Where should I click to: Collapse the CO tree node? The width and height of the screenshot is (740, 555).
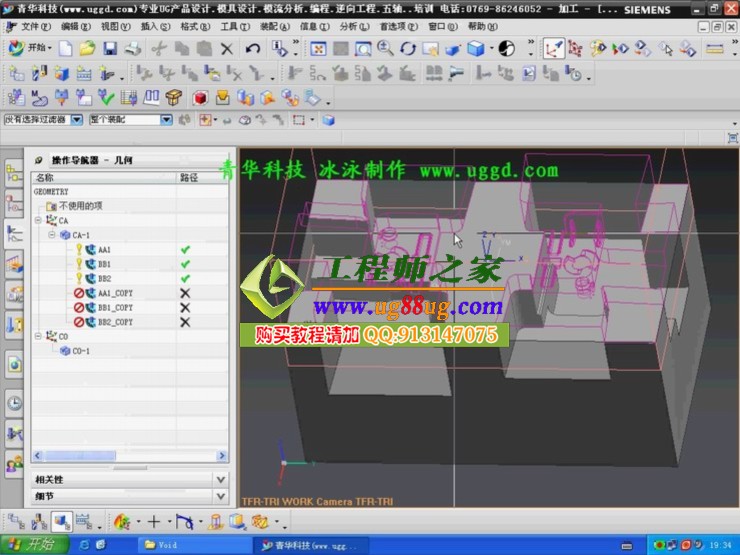pos(38,336)
